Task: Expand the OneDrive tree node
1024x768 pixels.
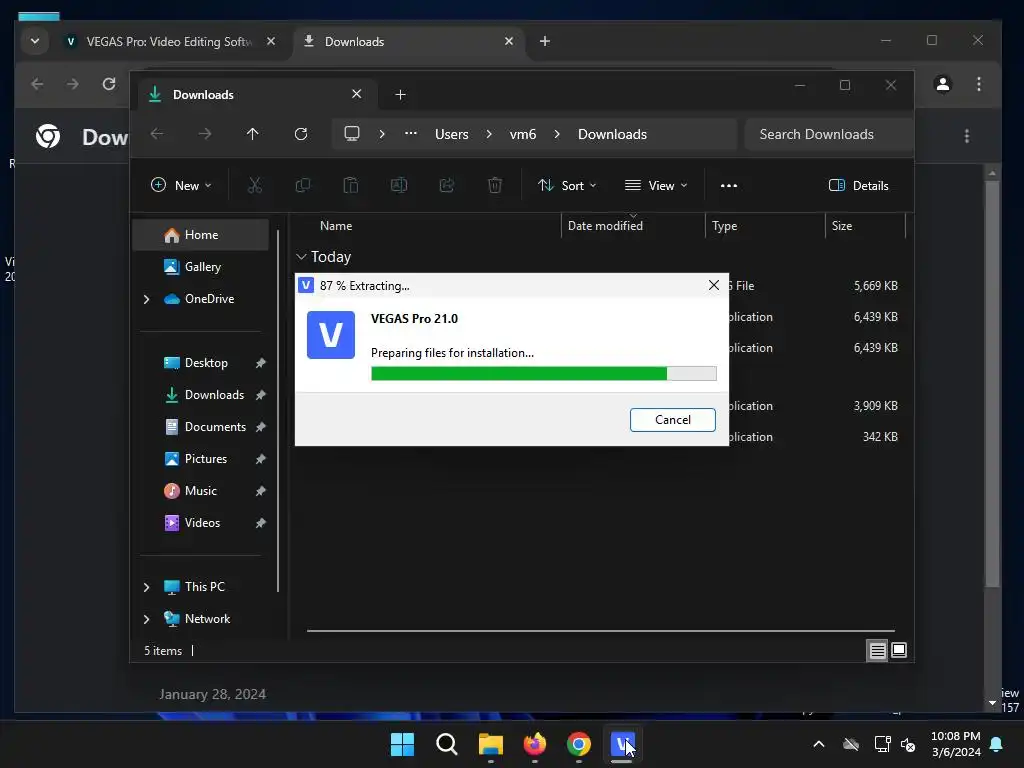Action: coord(146,299)
